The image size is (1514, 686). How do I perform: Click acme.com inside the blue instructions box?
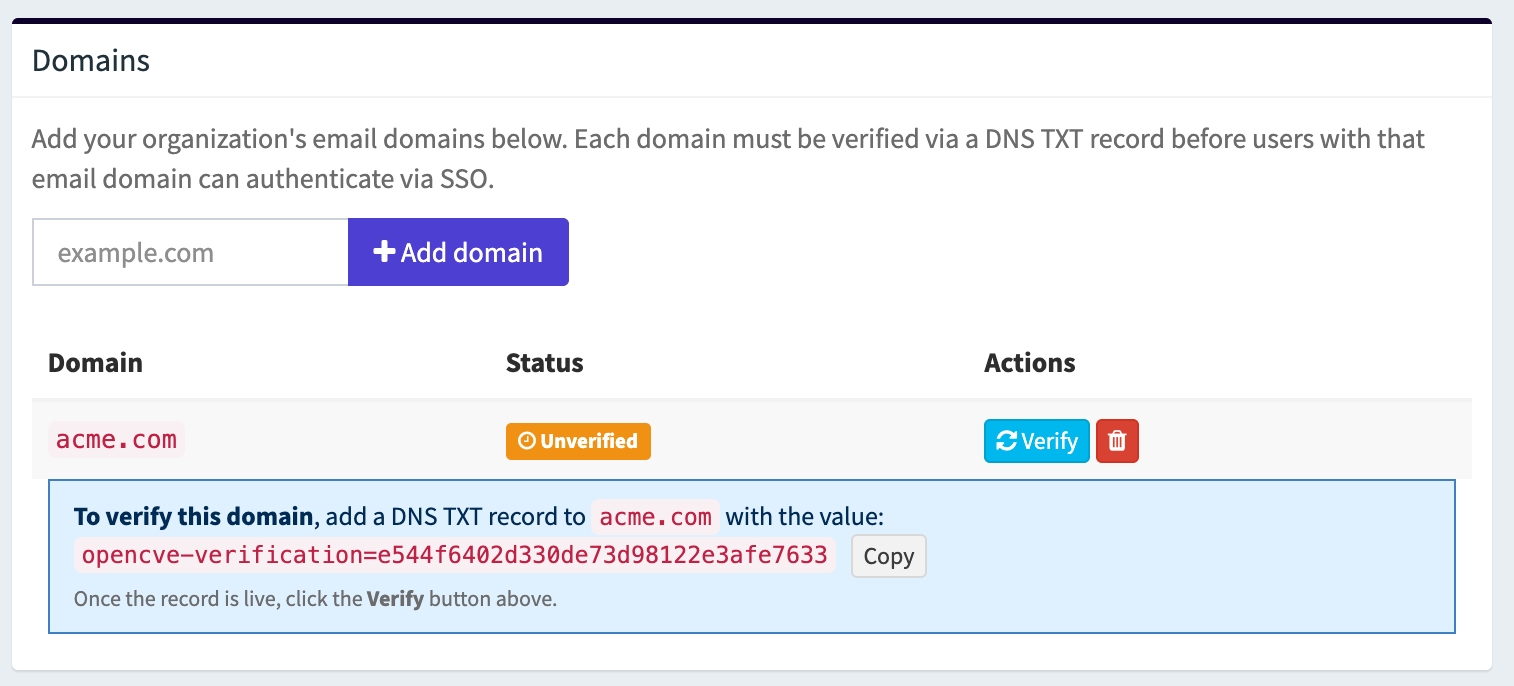tap(655, 517)
